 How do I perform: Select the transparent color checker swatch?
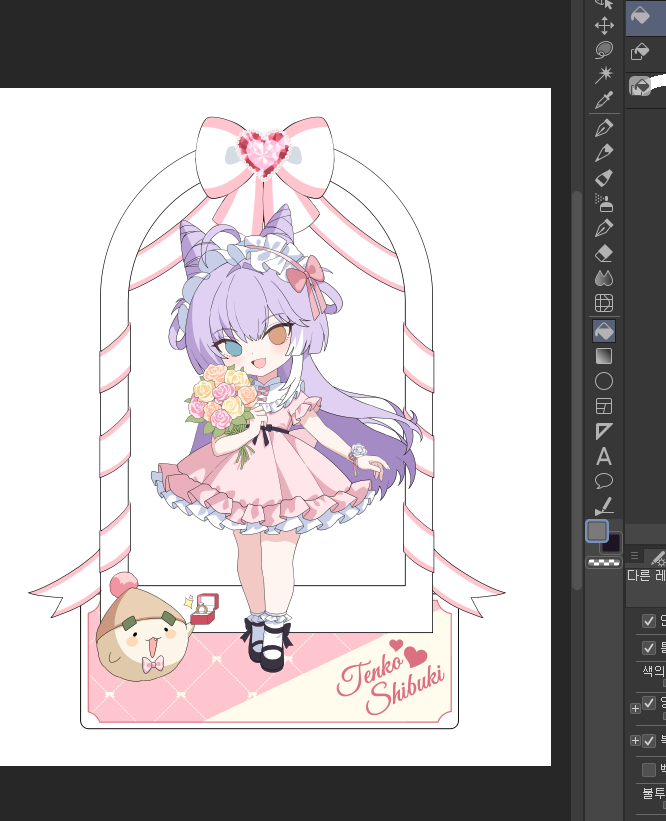tap(604, 563)
